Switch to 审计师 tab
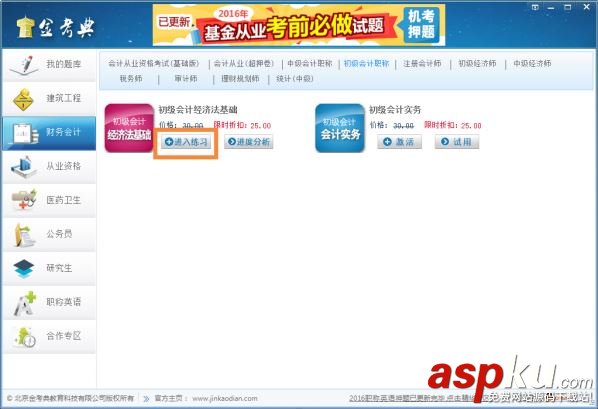 [x=186, y=79]
